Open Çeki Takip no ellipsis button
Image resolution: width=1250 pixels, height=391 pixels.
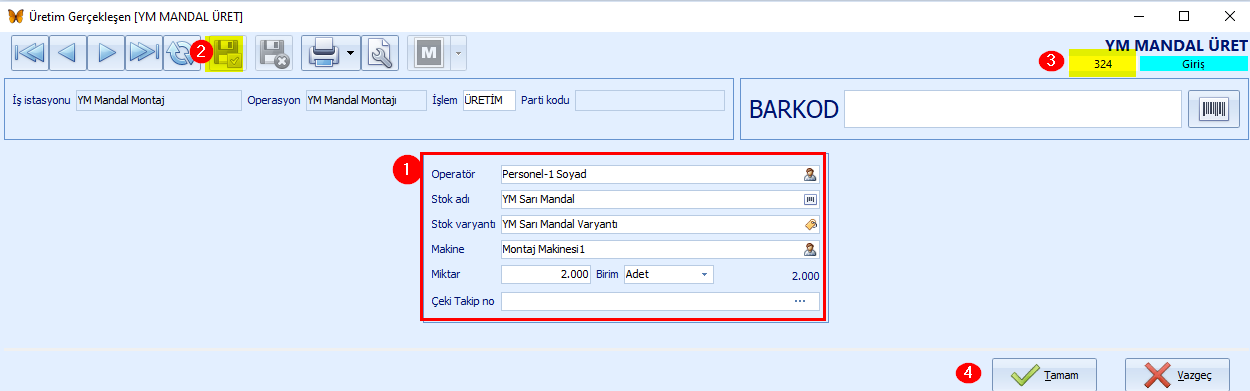click(x=800, y=301)
